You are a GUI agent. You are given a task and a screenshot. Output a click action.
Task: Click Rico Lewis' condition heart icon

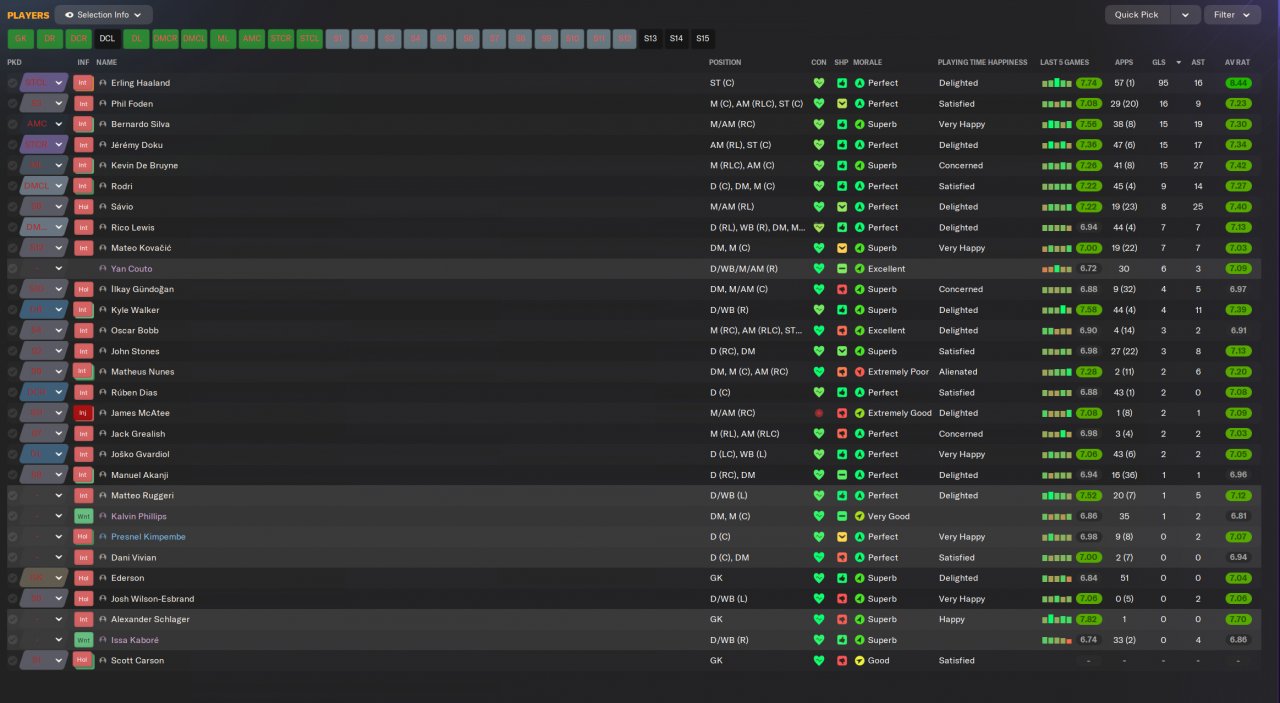pyautogui.click(x=819, y=227)
